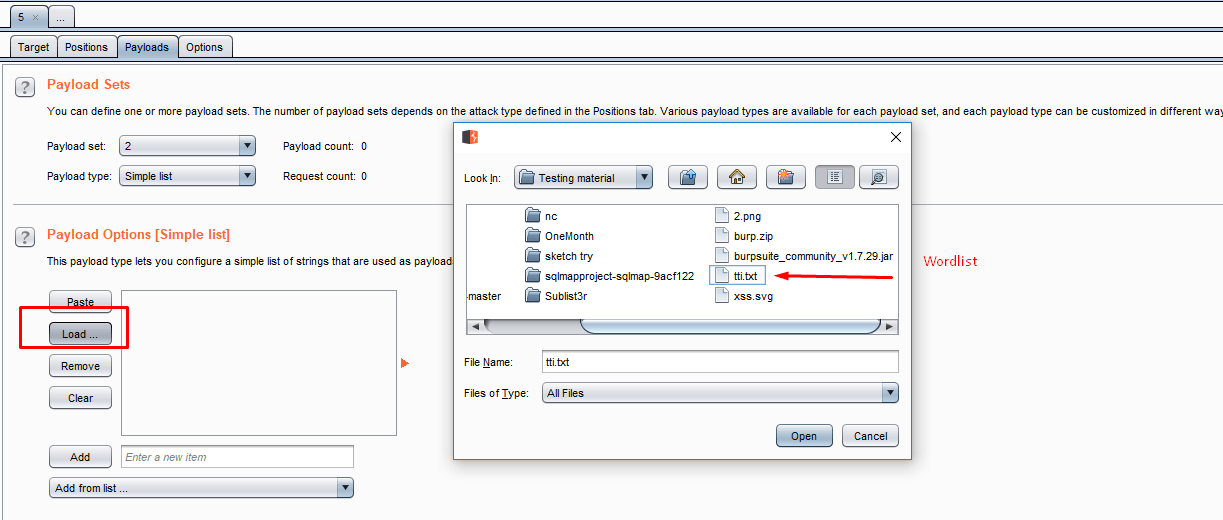Click the Up One Level folder icon
The width and height of the screenshot is (1223, 520).
pyautogui.click(x=687, y=177)
